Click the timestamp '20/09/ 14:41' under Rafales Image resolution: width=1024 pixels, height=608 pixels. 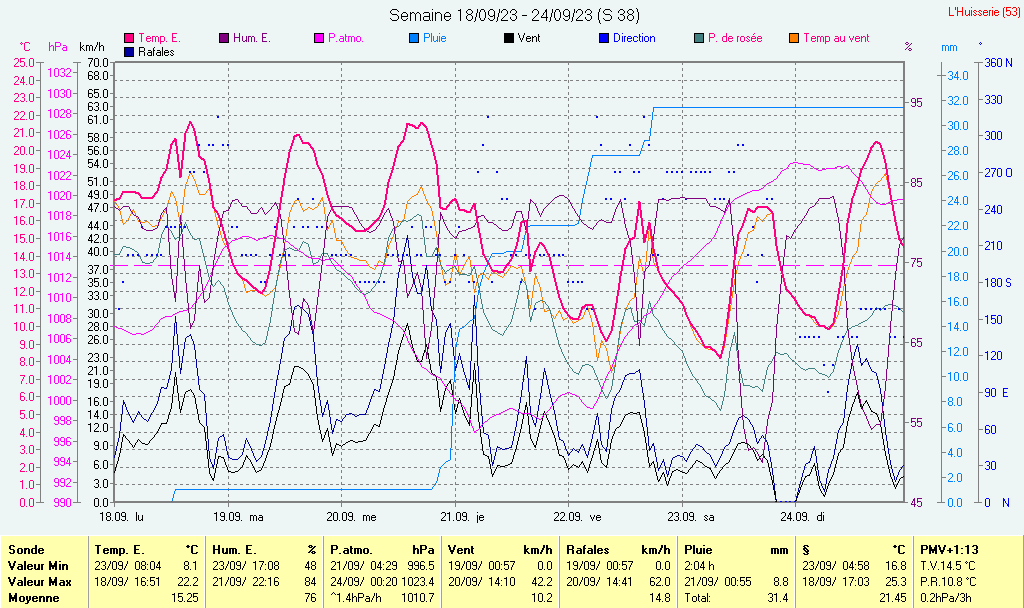(599, 582)
